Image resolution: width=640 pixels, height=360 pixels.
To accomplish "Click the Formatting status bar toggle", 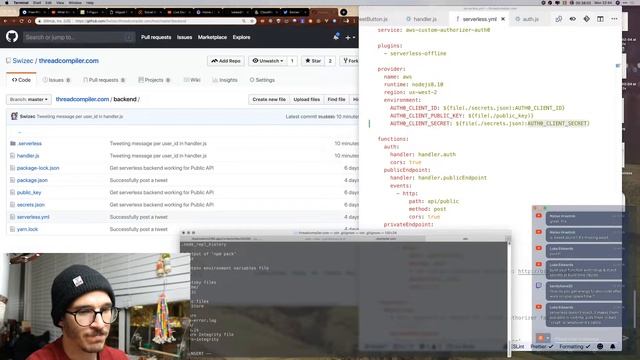I will click(574, 347).
